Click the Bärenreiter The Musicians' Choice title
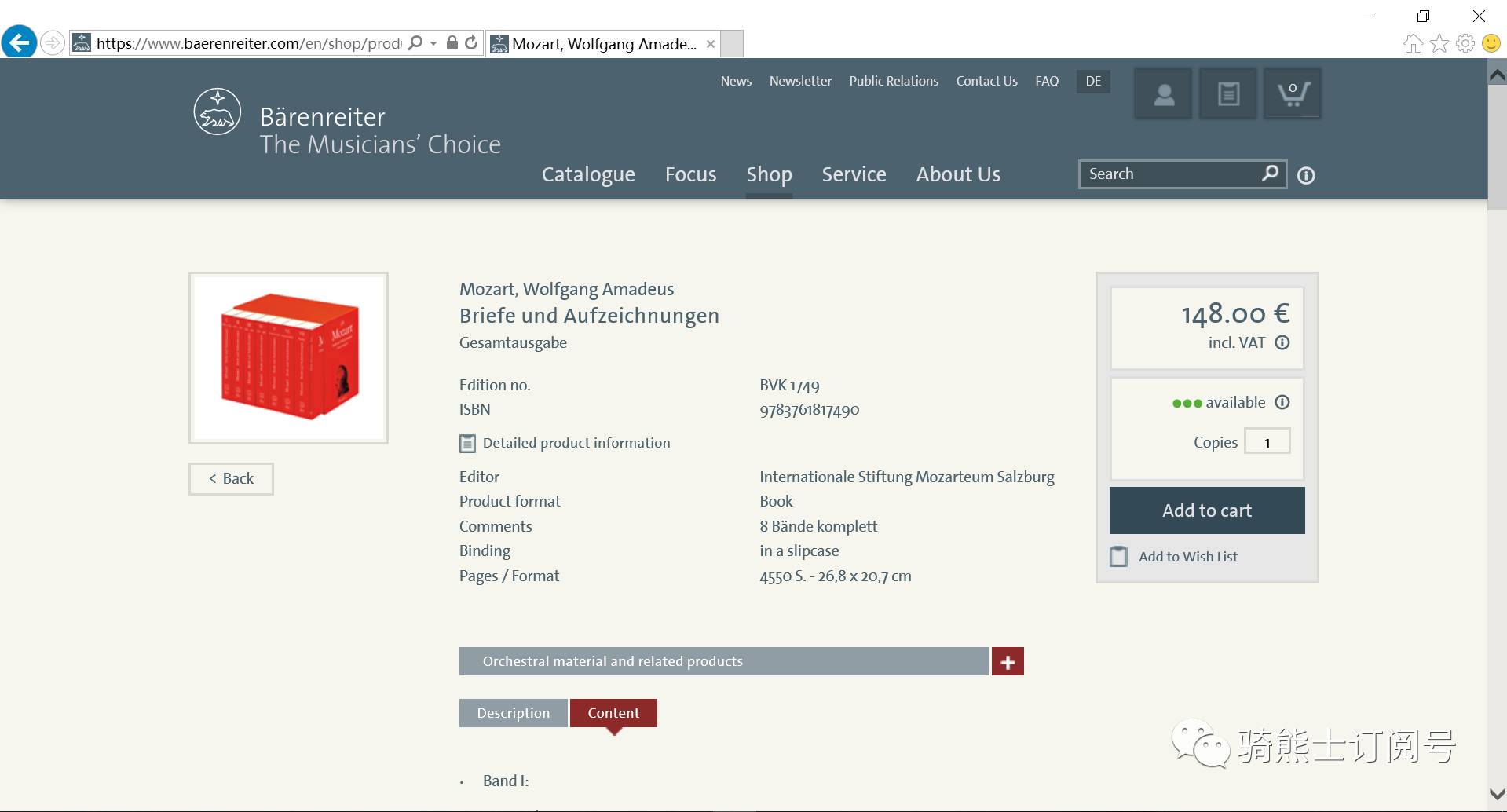Screen dimensions: 1507x812 pos(380,130)
